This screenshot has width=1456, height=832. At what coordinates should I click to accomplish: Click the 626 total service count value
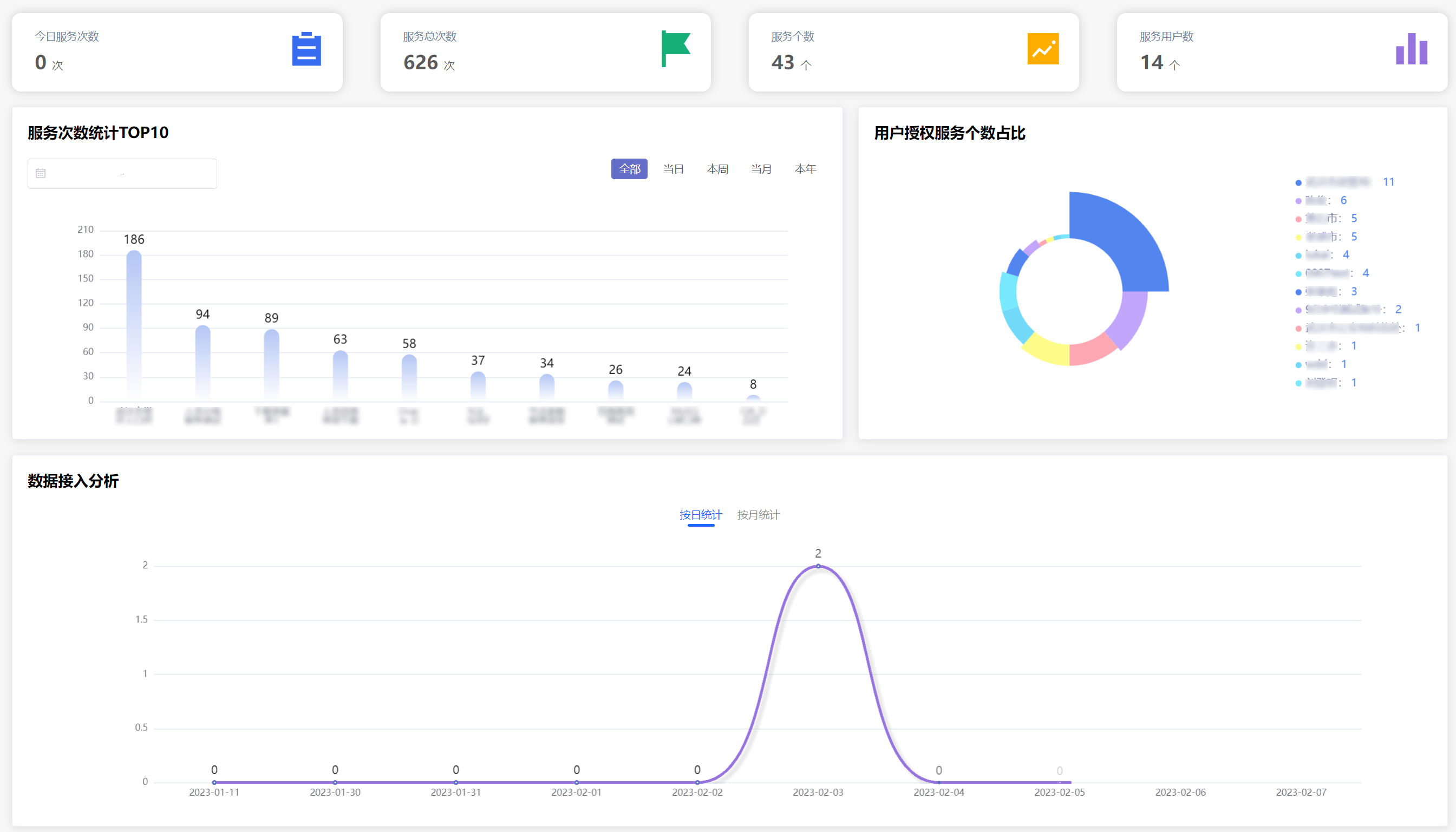coord(421,62)
